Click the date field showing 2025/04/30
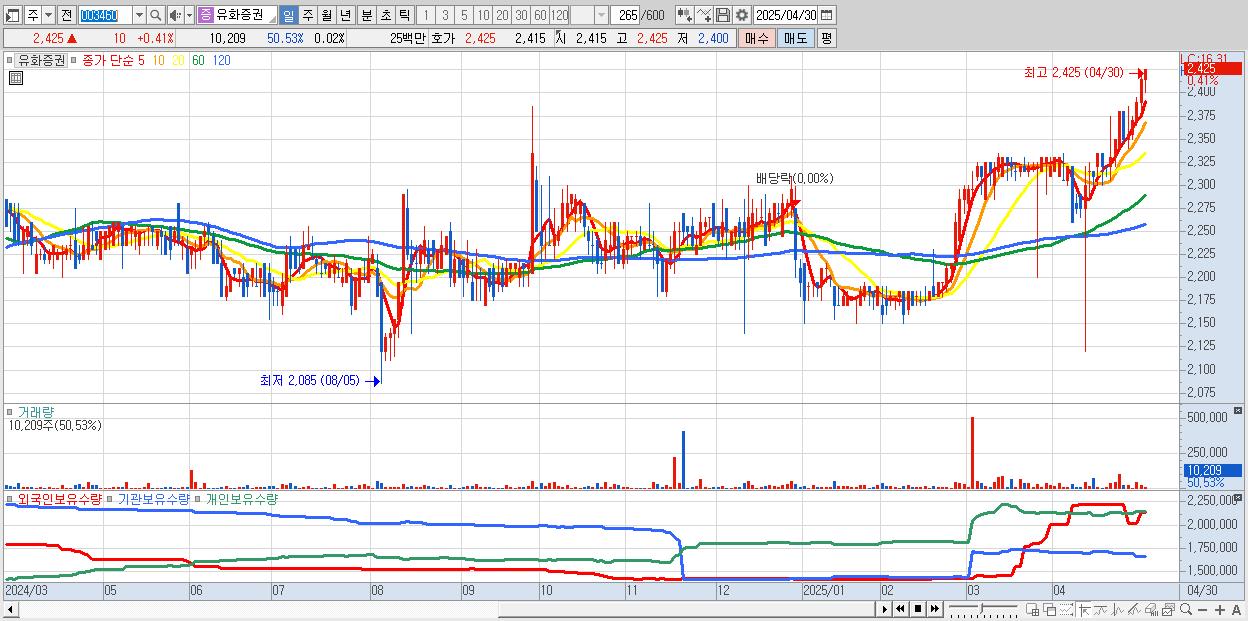Viewport: 1248px width, 621px height. [786, 15]
